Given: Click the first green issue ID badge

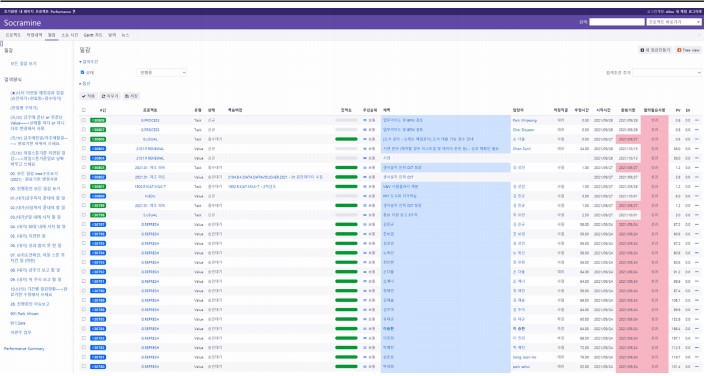Looking at the screenshot, I should click(x=98, y=120).
